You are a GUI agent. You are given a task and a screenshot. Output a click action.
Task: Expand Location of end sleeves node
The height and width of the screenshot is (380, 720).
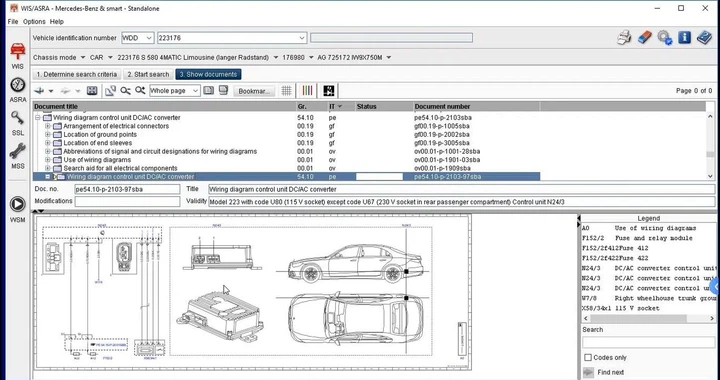click(x=48, y=143)
